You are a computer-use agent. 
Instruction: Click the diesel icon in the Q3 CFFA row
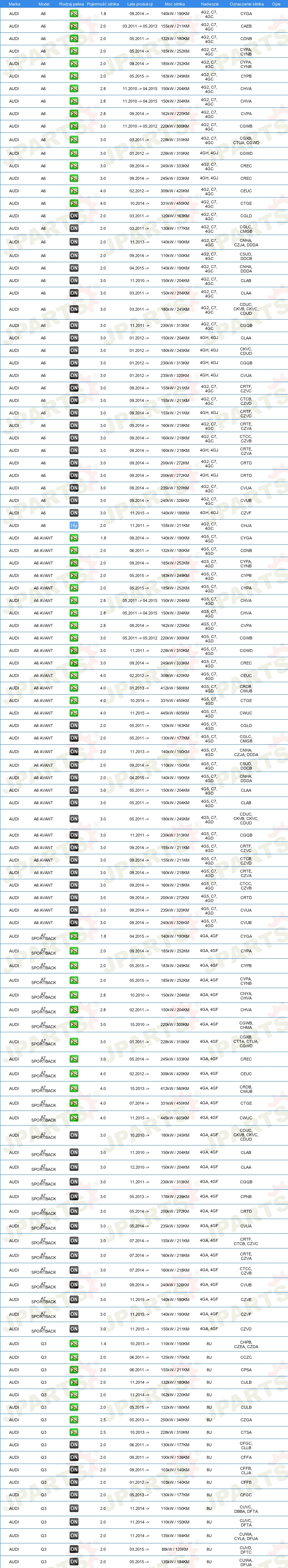(x=74, y=1457)
